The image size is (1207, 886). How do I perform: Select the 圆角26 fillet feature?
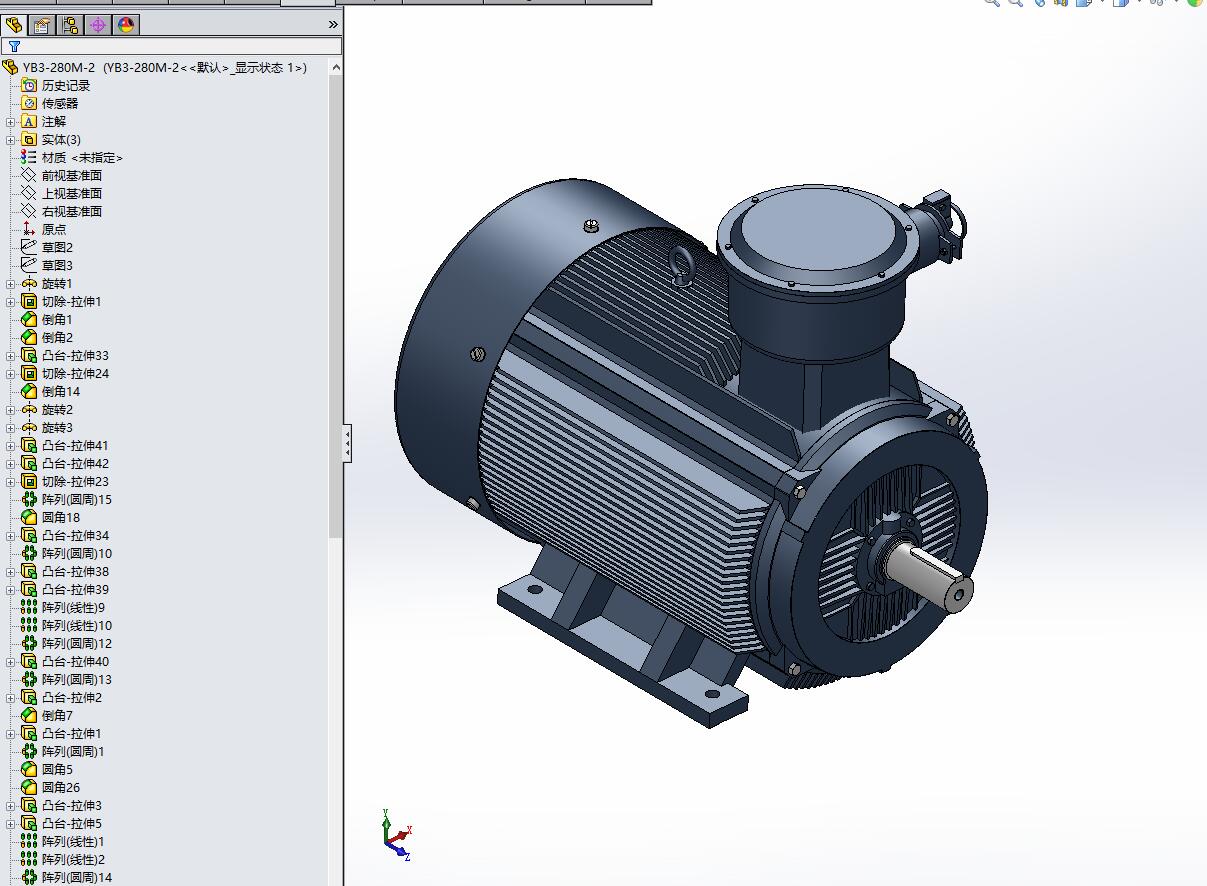[51, 787]
